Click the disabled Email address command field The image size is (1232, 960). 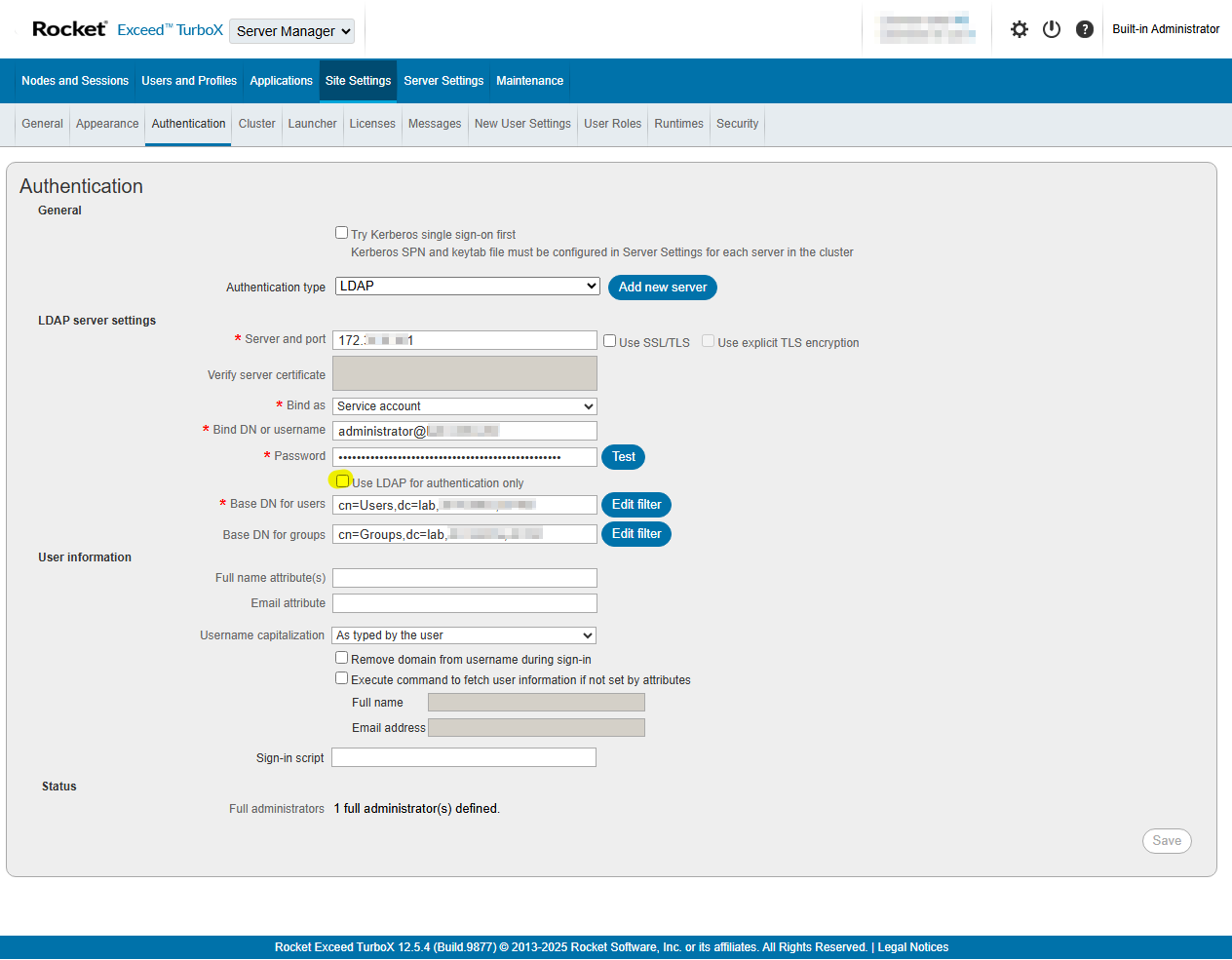(536, 728)
